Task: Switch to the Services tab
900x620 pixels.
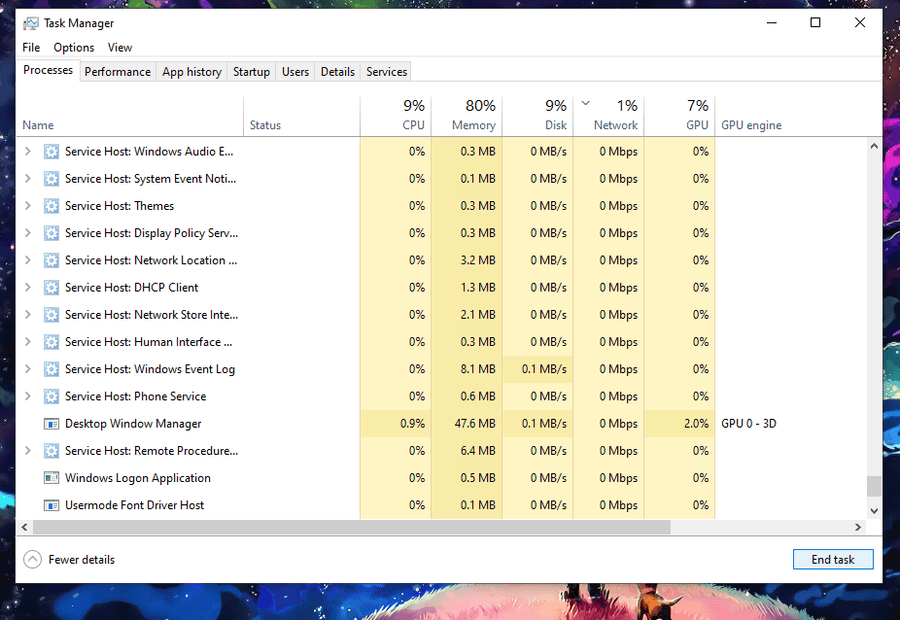Action: coord(386,72)
